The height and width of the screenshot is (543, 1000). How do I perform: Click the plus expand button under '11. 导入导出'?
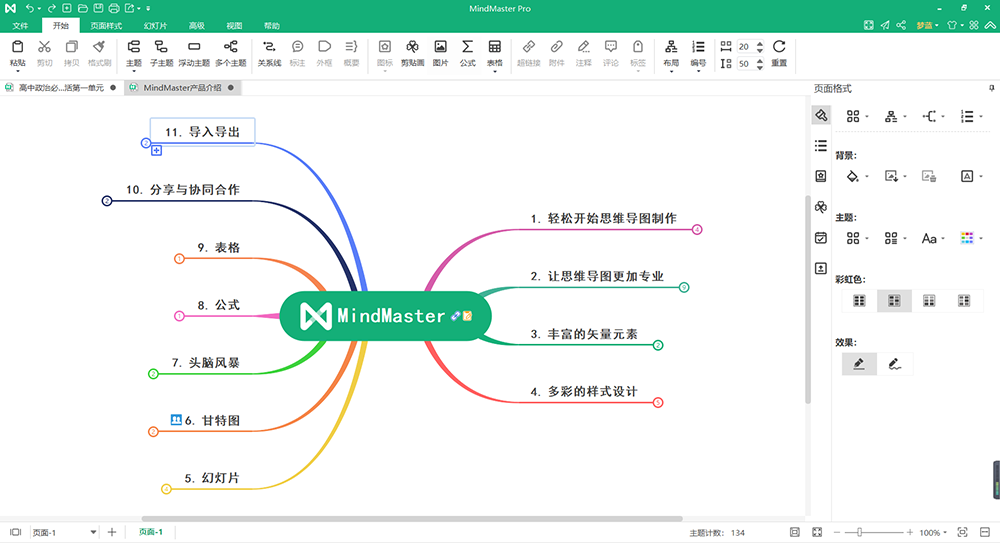click(156, 151)
